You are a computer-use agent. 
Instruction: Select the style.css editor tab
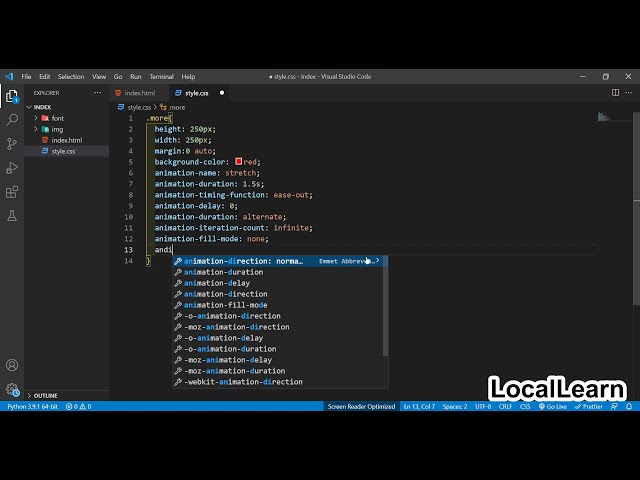pos(197,93)
